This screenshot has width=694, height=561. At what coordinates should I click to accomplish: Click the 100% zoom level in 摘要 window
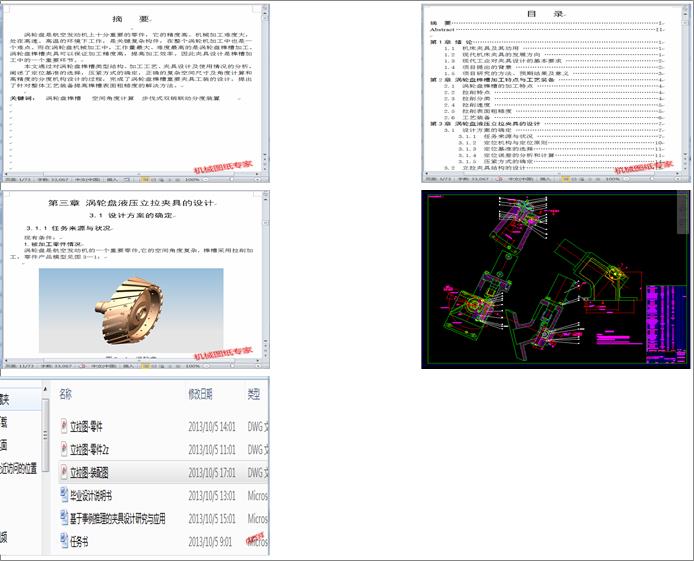(x=192, y=180)
